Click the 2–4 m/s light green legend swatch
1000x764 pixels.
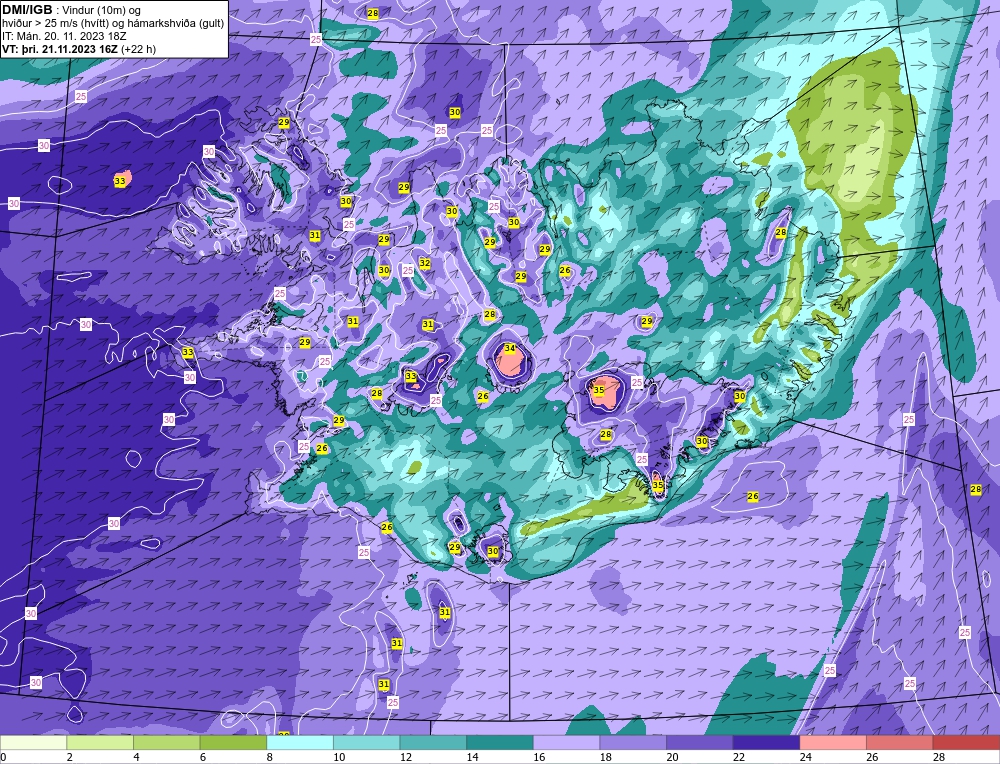point(99,743)
